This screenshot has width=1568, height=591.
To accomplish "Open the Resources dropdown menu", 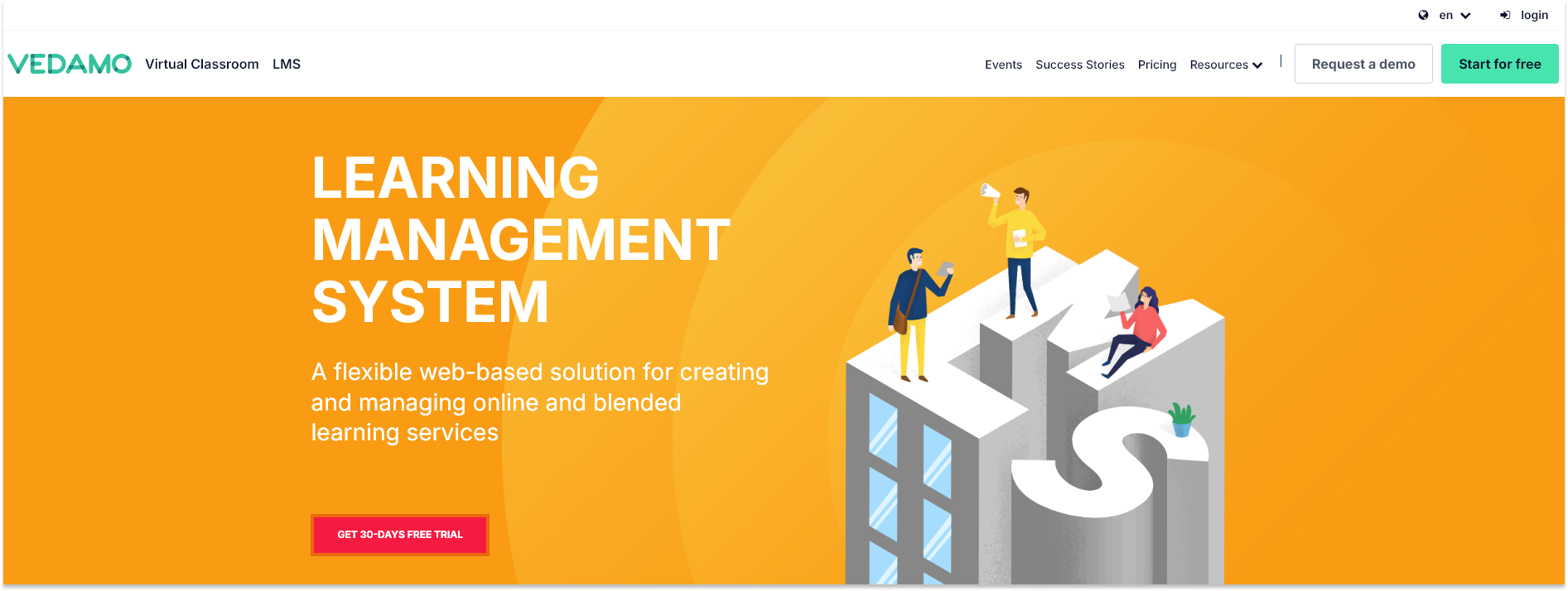I will [1226, 65].
